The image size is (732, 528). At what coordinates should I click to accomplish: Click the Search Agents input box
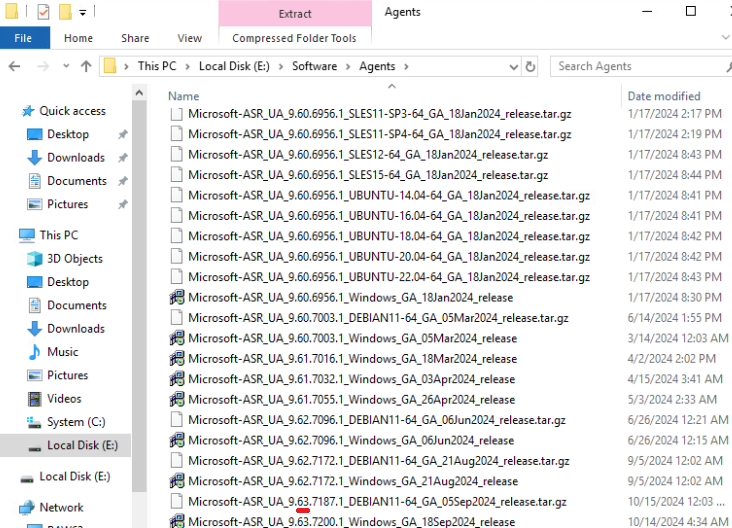click(640, 66)
